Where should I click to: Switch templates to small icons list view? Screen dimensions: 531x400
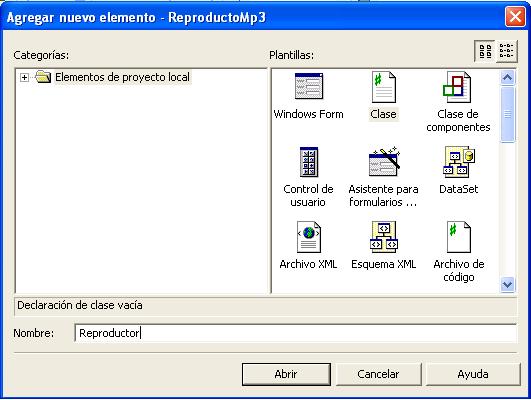507,51
